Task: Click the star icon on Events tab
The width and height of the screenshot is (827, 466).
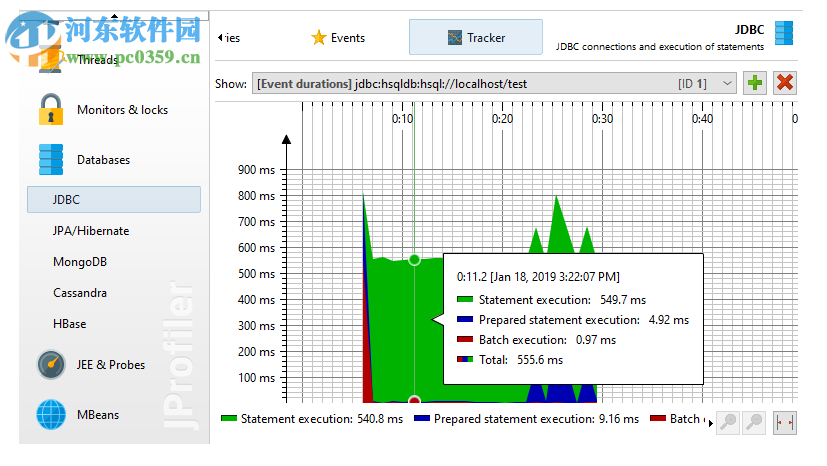Action: pos(319,37)
